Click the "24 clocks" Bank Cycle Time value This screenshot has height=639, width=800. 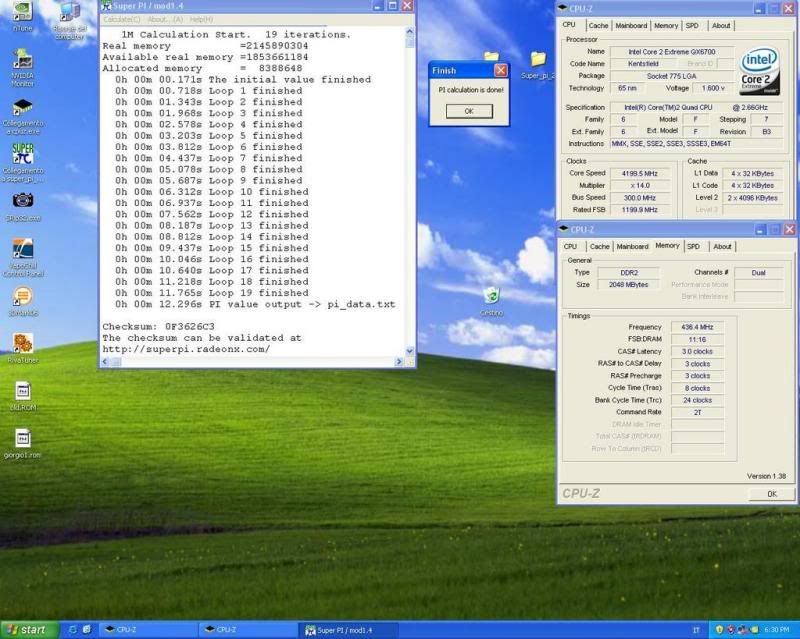(697, 400)
